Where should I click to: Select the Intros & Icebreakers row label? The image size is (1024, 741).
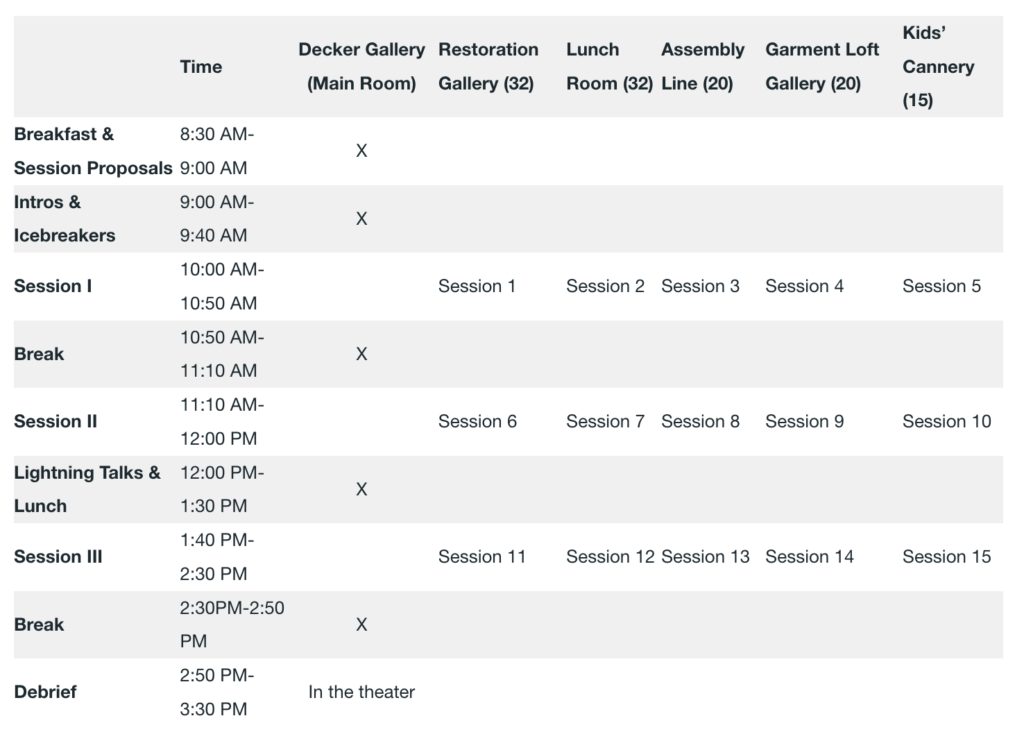point(65,219)
